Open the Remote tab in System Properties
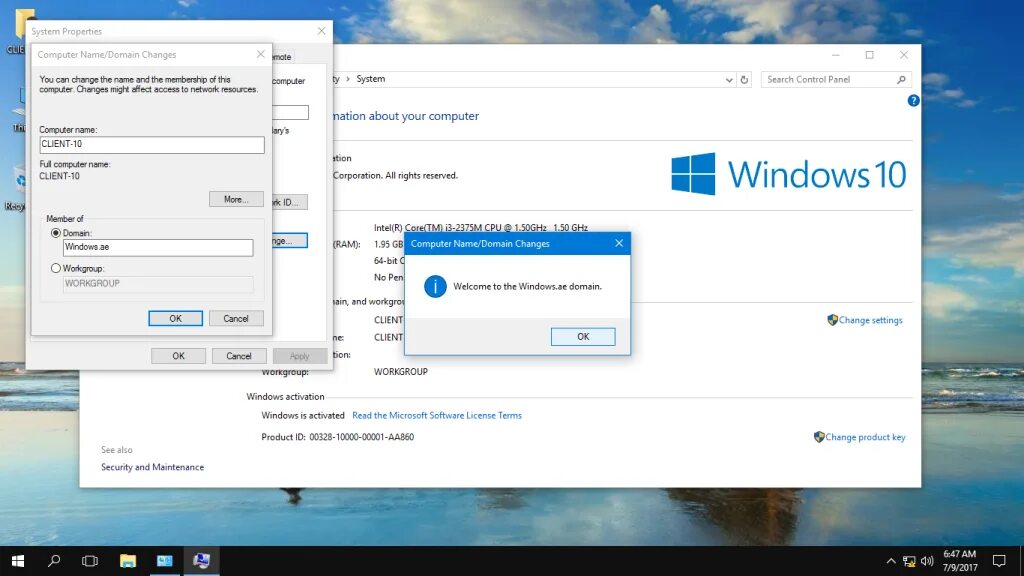This screenshot has height=576, width=1024. click(x=283, y=57)
